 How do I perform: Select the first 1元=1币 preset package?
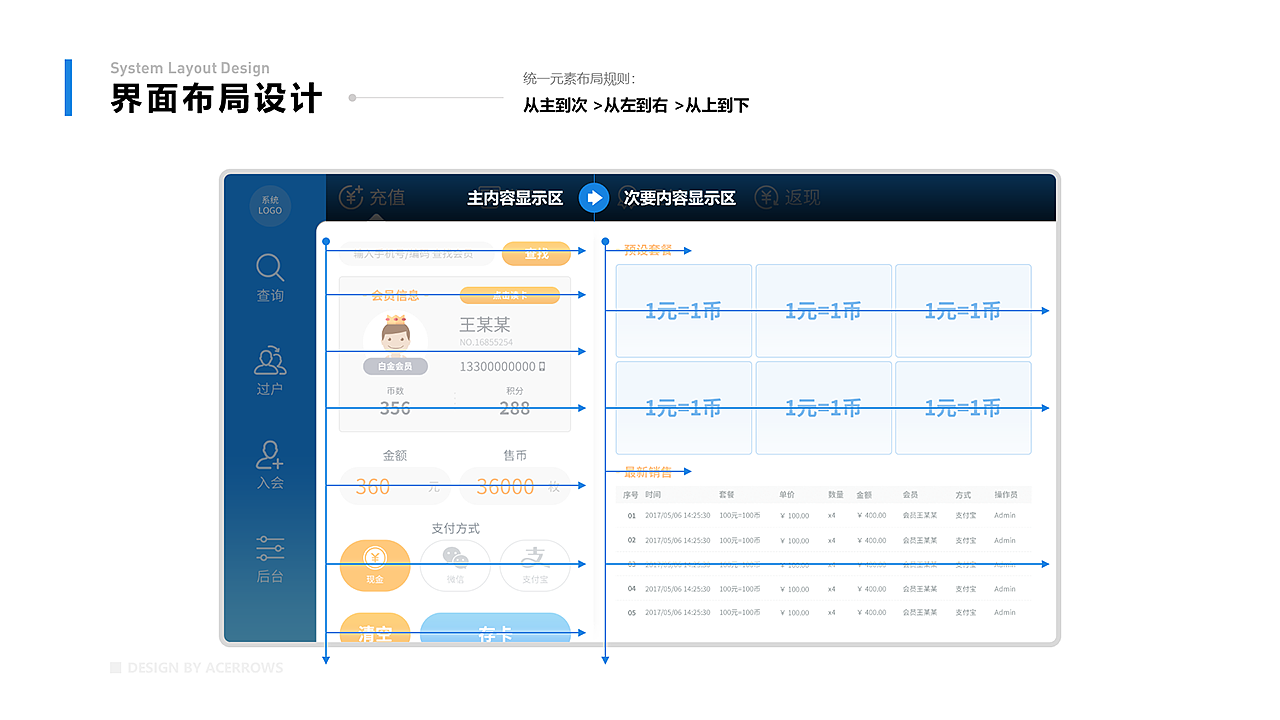click(x=683, y=311)
